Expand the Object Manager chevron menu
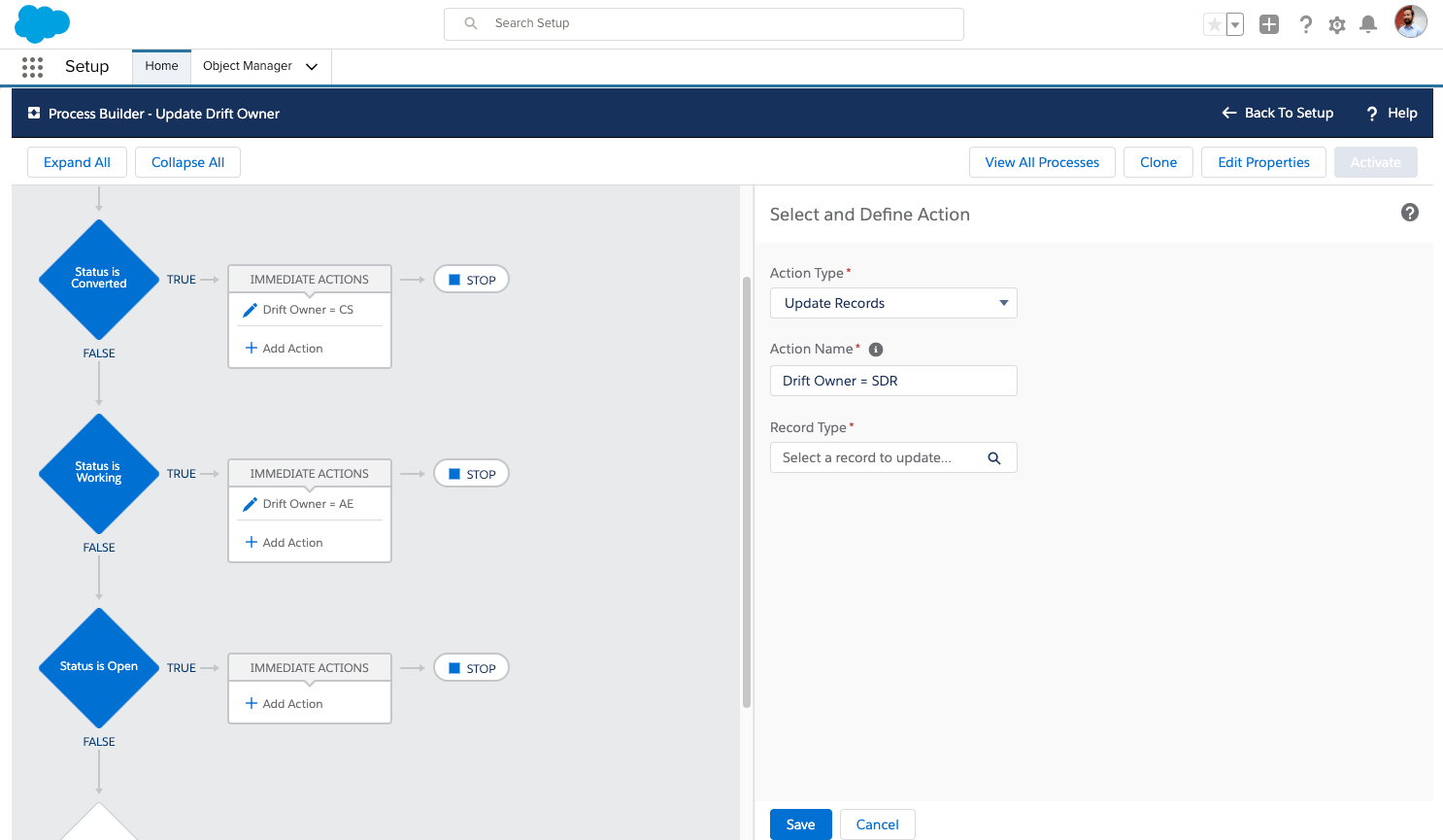Viewport: 1443px width, 840px height. [312, 67]
